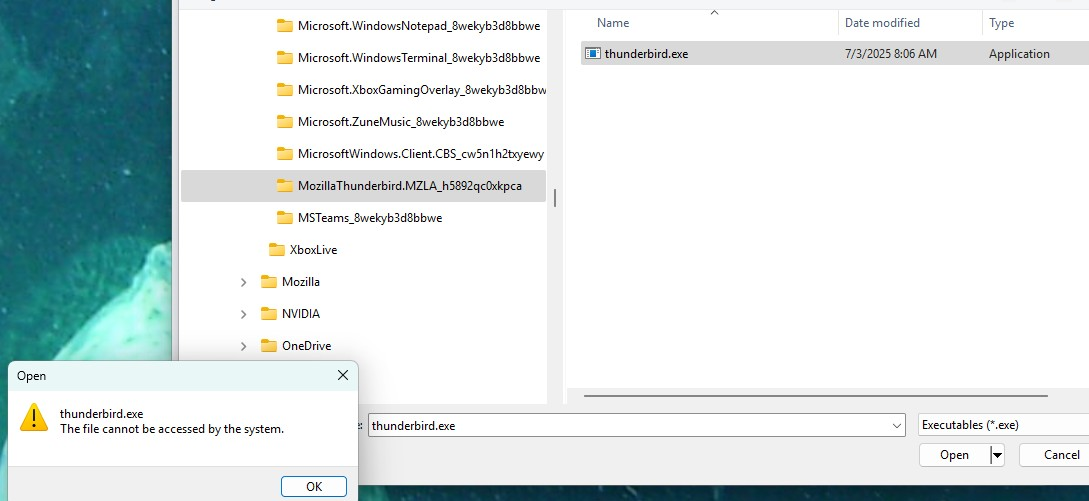Confirm the error dialog with OK
Image resolution: width=1089 pixels, height=501 pixels.
(x=314, y=486)
